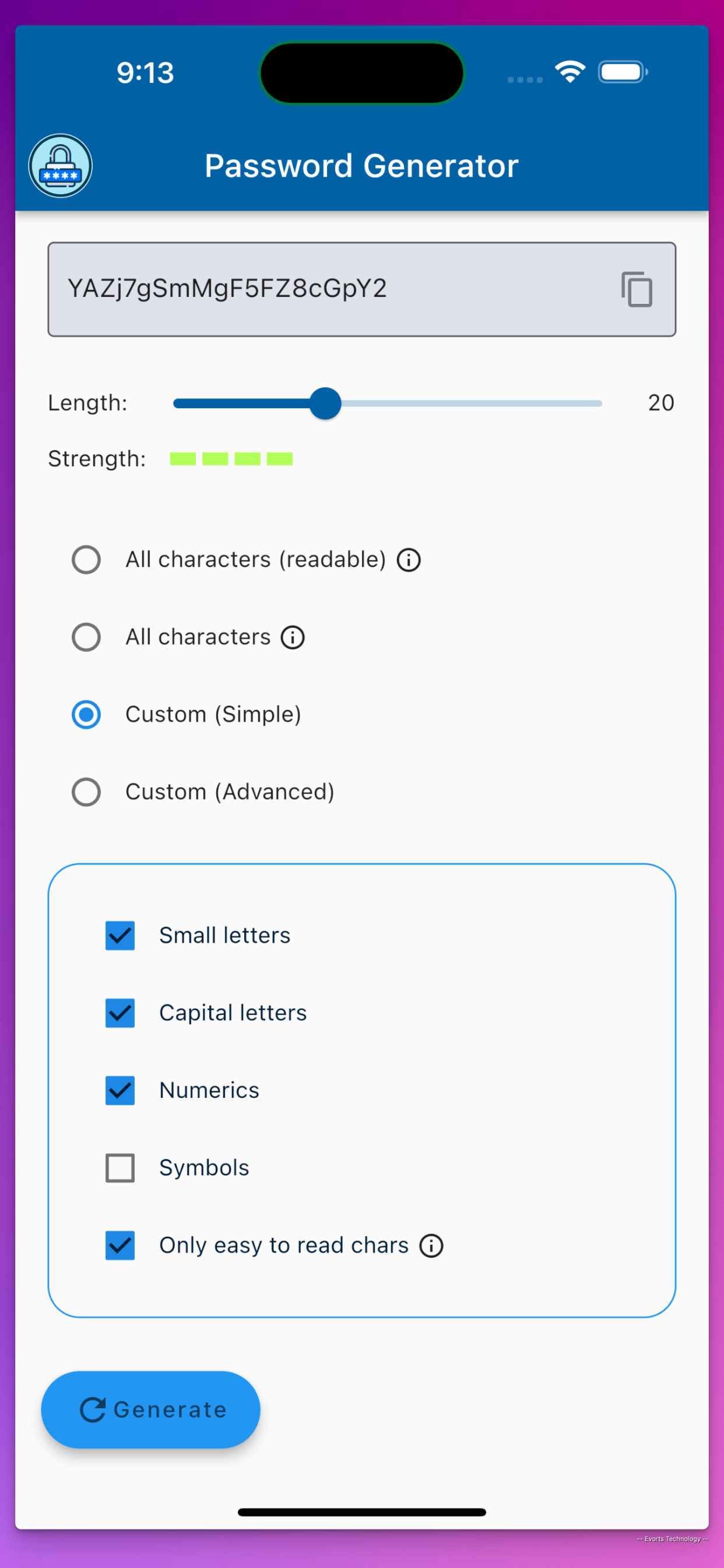Screen dimensions: 724x1568
Task: Click the Generate button label
Action: [170, 1410]
